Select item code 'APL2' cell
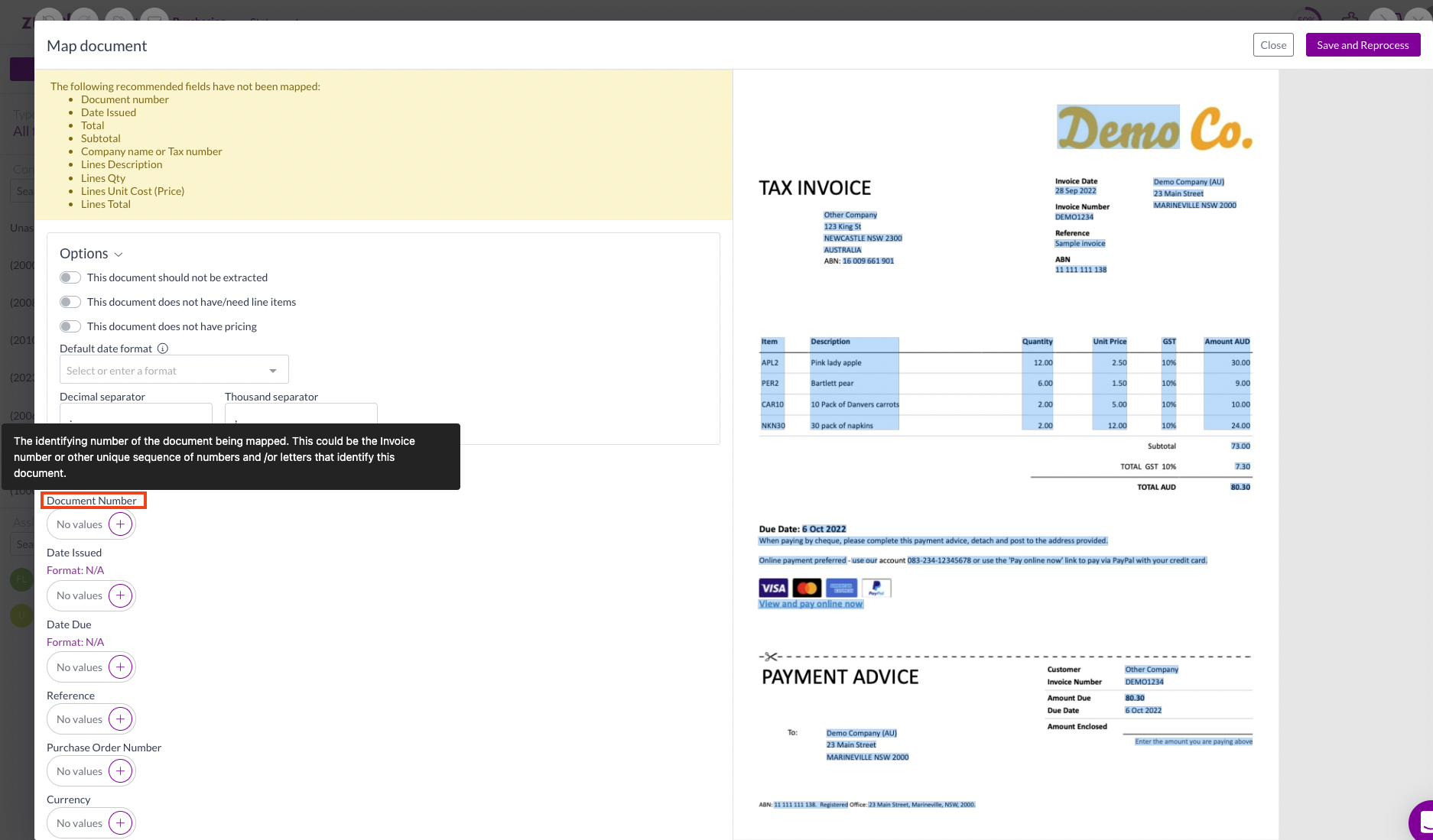Viewport: 1433px width, 840px height. pos(770,363)
